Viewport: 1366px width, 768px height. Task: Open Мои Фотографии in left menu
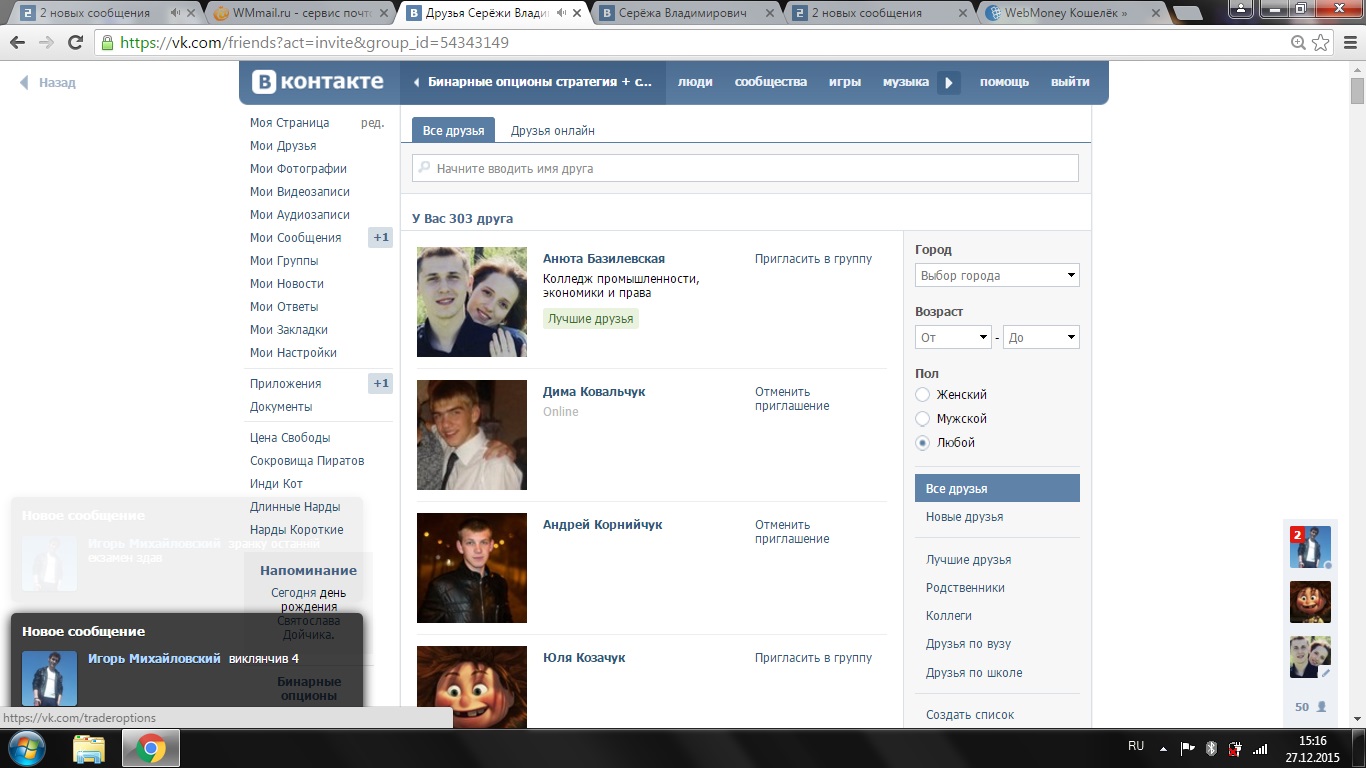[x=298, y=169]
